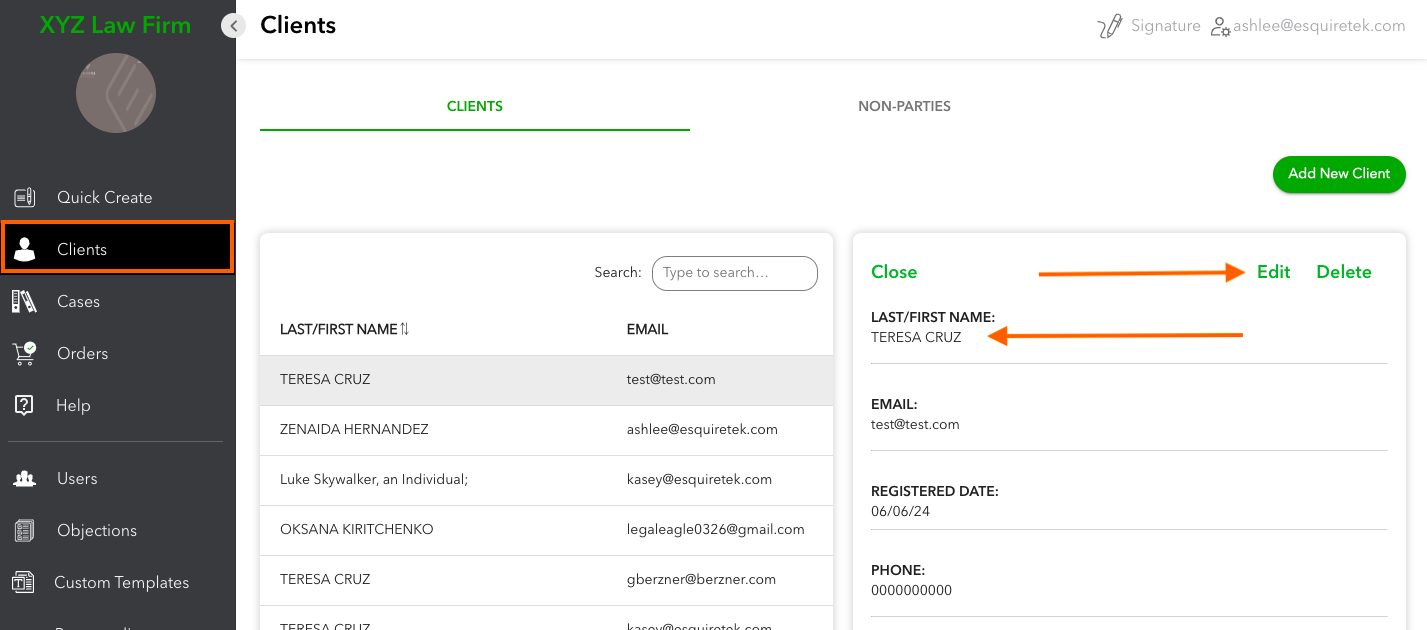The height and width of the screenshot is (630, 1427).
Task: Switch to the NON-PARTIES tab
Action: click(904, 106)
